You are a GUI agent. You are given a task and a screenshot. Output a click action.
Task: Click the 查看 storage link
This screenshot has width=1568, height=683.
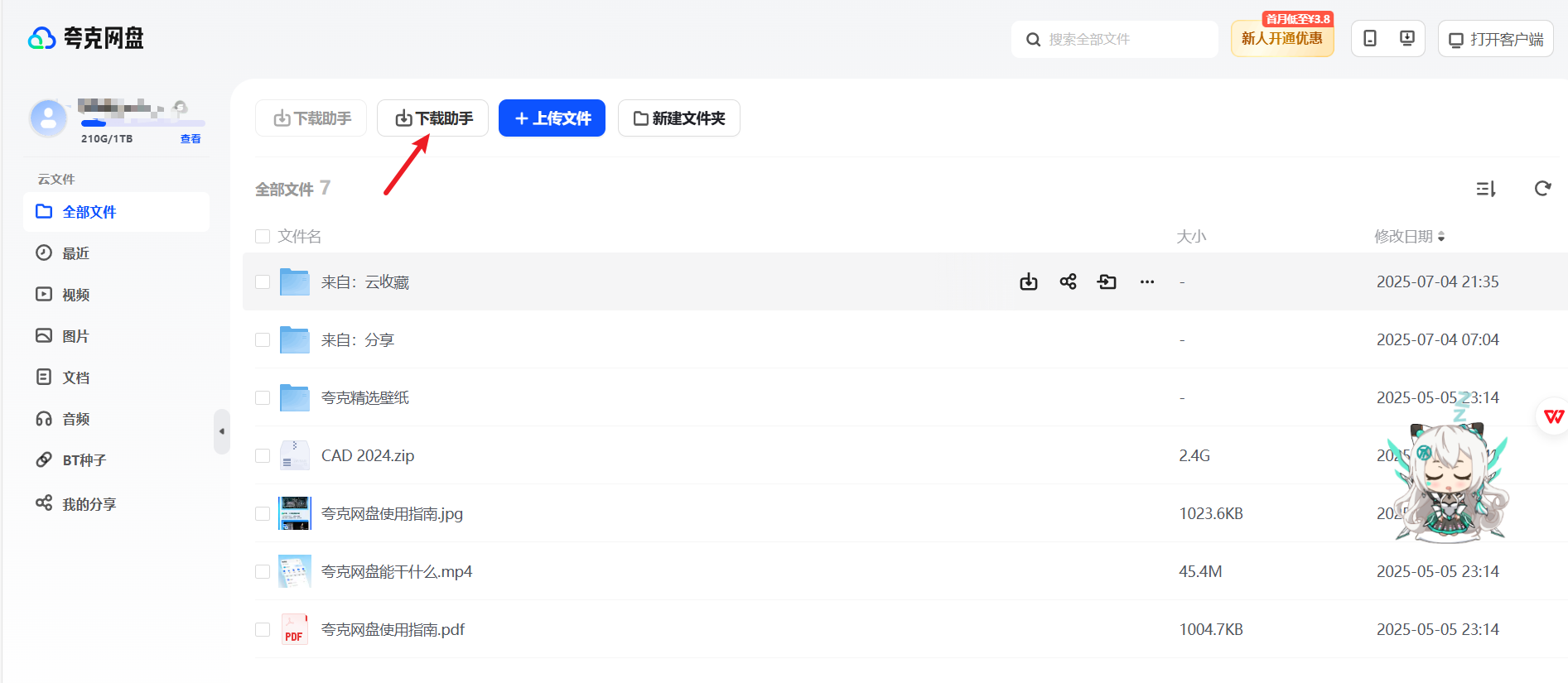click(191, 139)
